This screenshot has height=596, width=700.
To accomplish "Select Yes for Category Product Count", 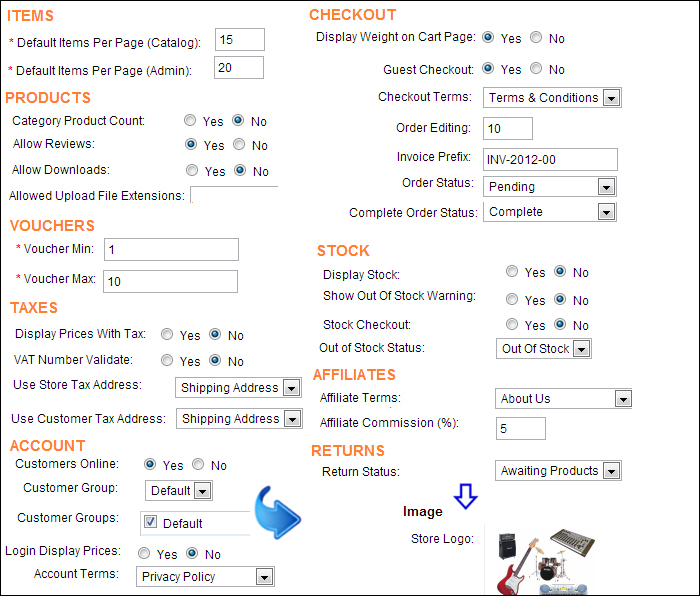I will [190, 121].
